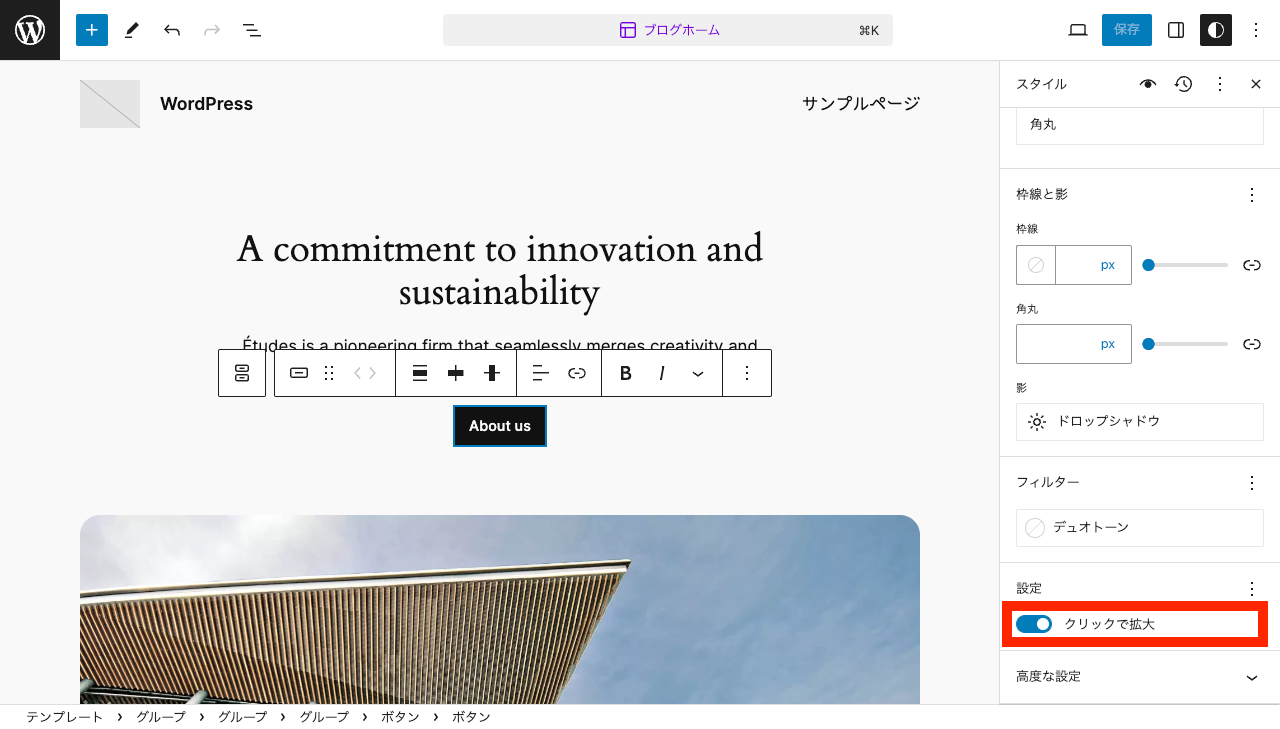Unlink the 角丸 corners link icon
1280x729 pixels.
tap(1252, 344)
